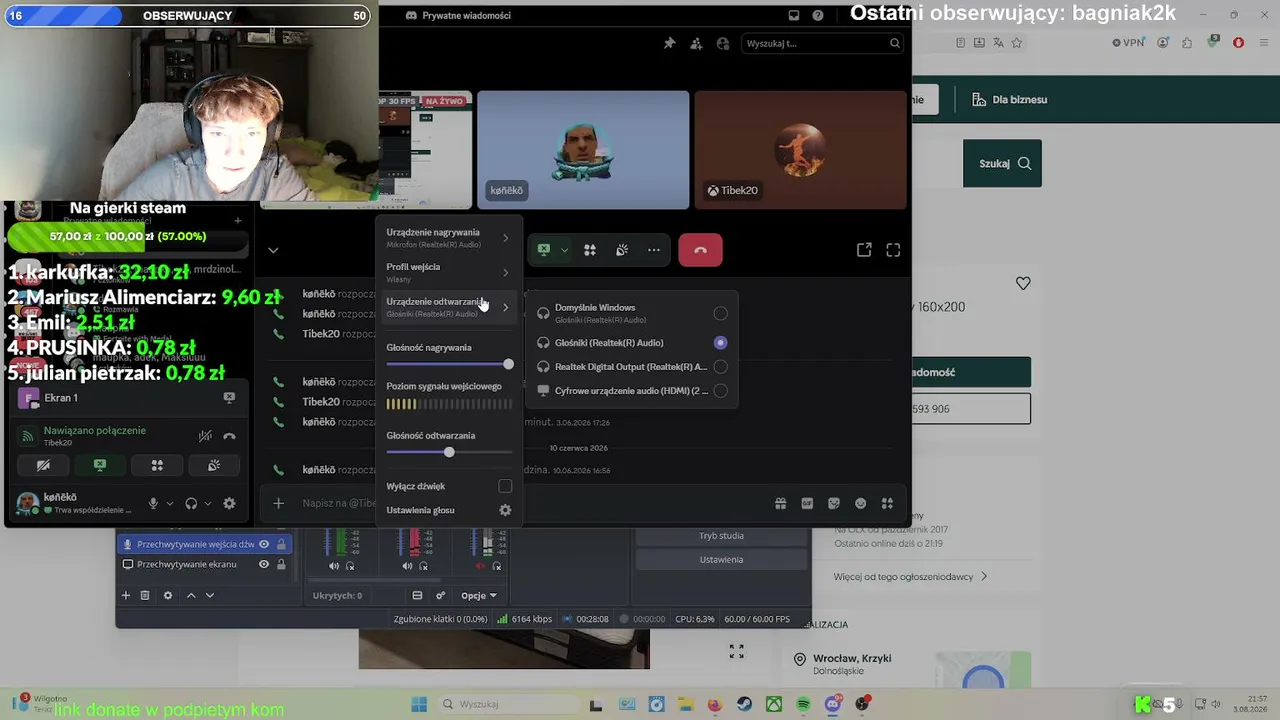The image size is (1280, 720).
Task: Hide the Przechwytywanie wejścia dźw source
Action: (x=264, y=544)
